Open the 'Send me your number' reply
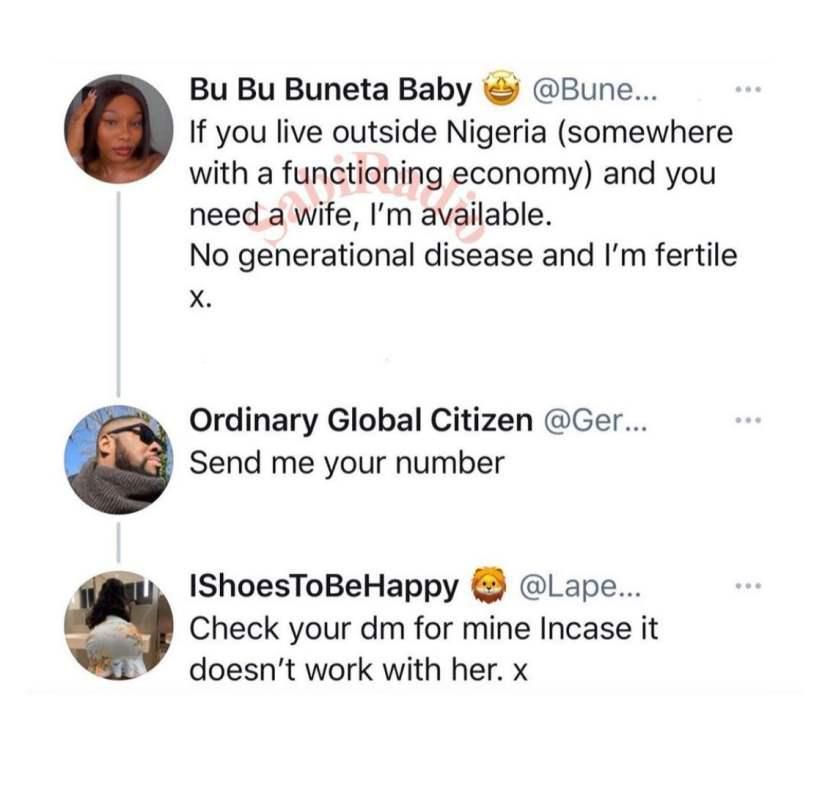This screenshot has width=825, height=800. click(x=346, y=464)
